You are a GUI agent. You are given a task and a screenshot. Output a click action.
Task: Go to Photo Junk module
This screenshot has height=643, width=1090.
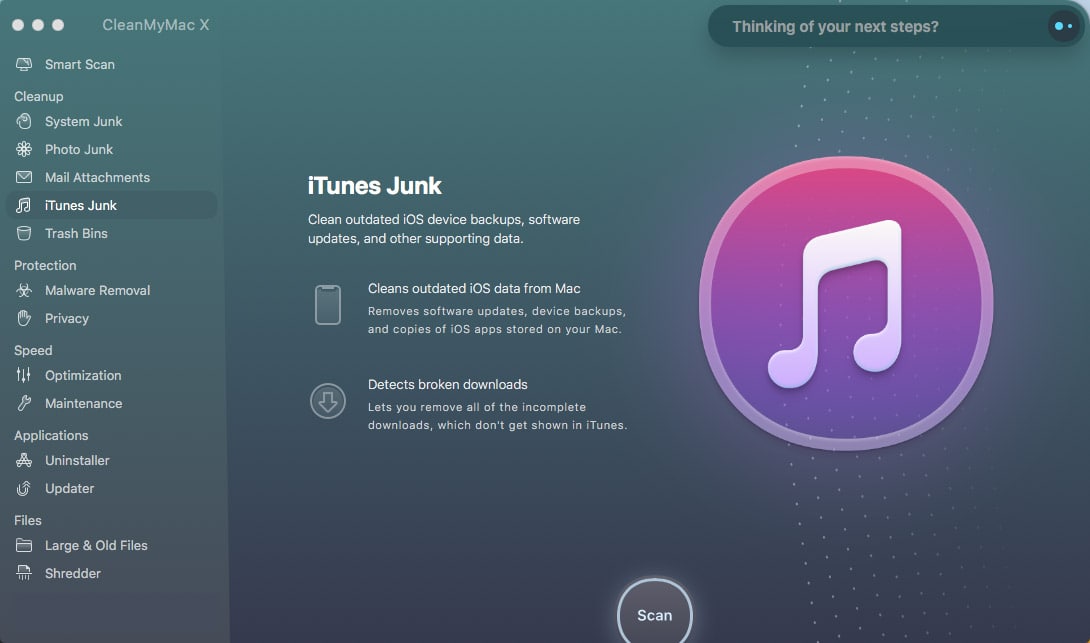tap(79, 149)
